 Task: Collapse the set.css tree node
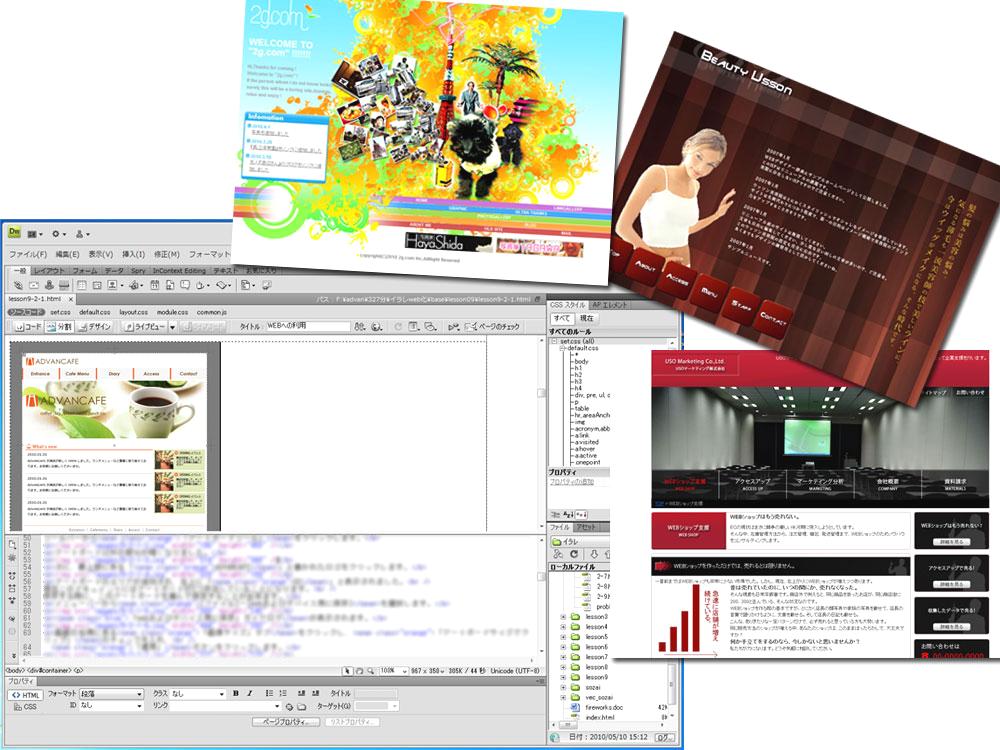click(x=554, y=340)
